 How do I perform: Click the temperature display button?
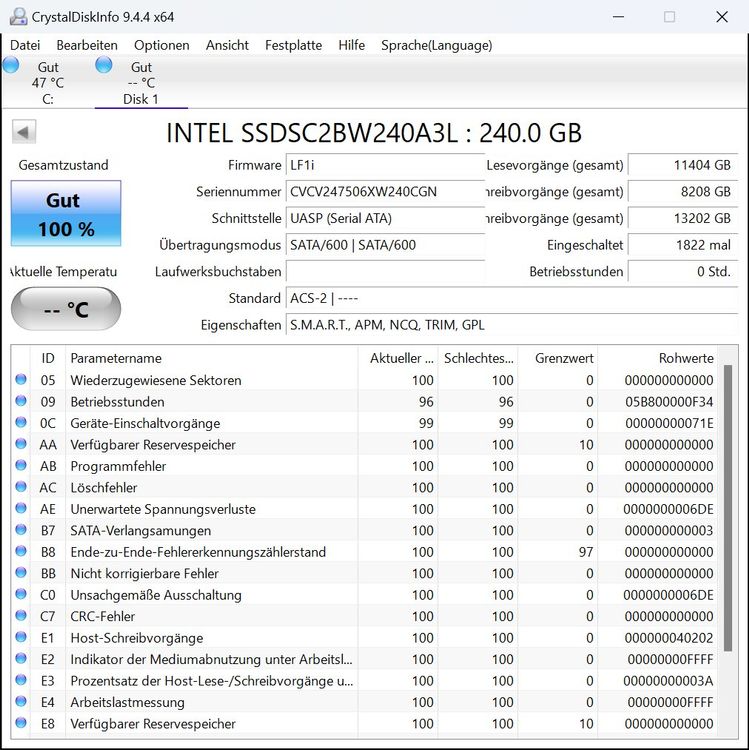tap(66, 309)
